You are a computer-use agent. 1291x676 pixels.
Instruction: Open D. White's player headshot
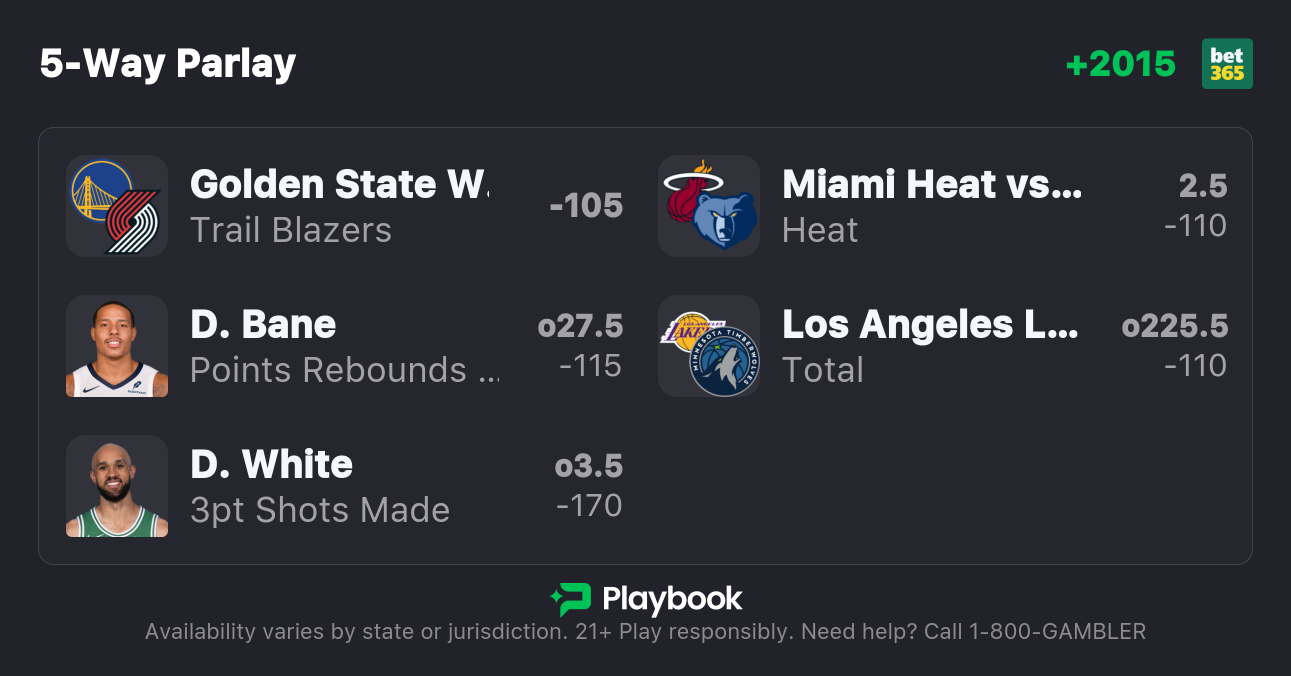pyautogui.click(x=116, y=486)
